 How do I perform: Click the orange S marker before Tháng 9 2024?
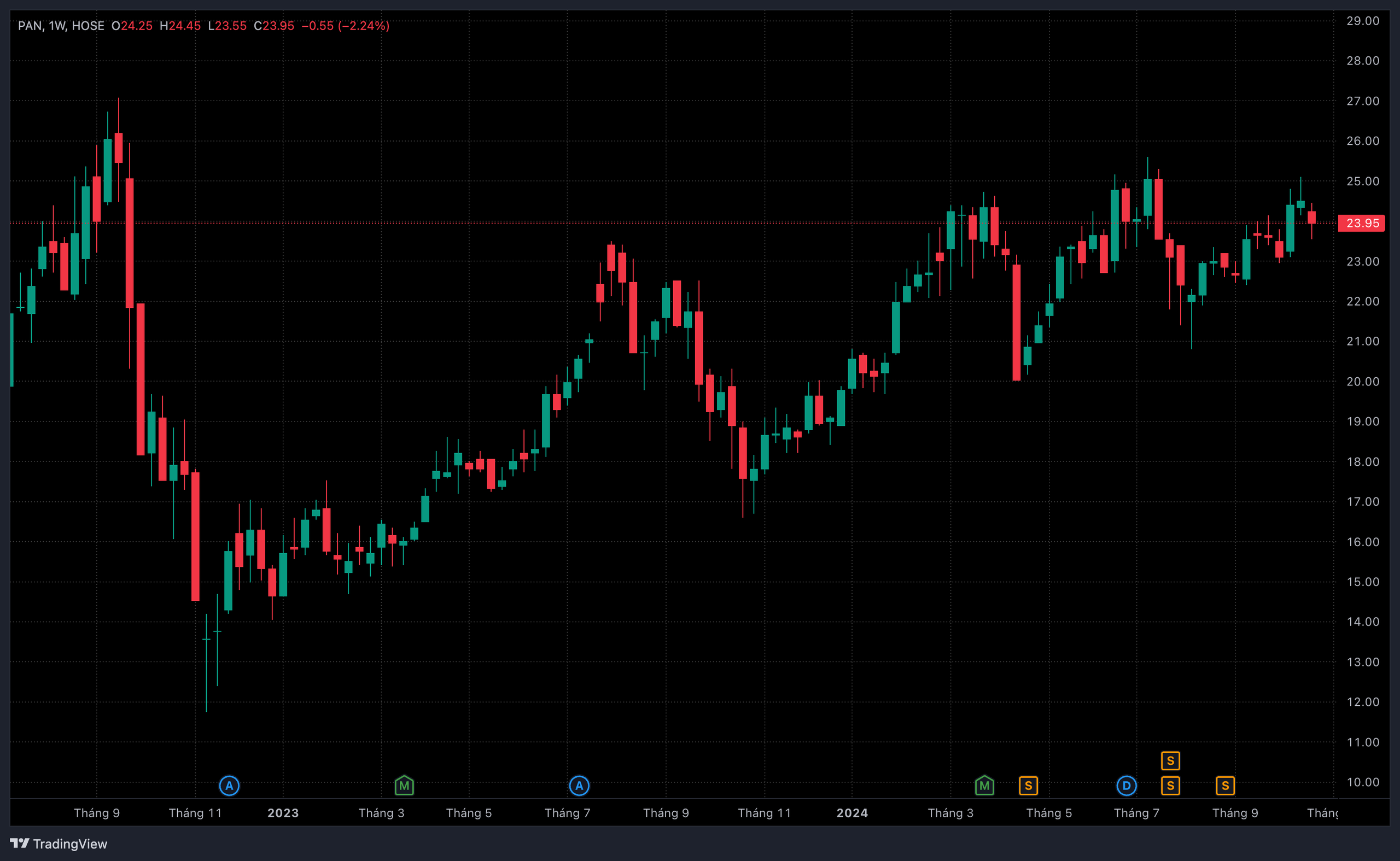(x=1225, y=786)
